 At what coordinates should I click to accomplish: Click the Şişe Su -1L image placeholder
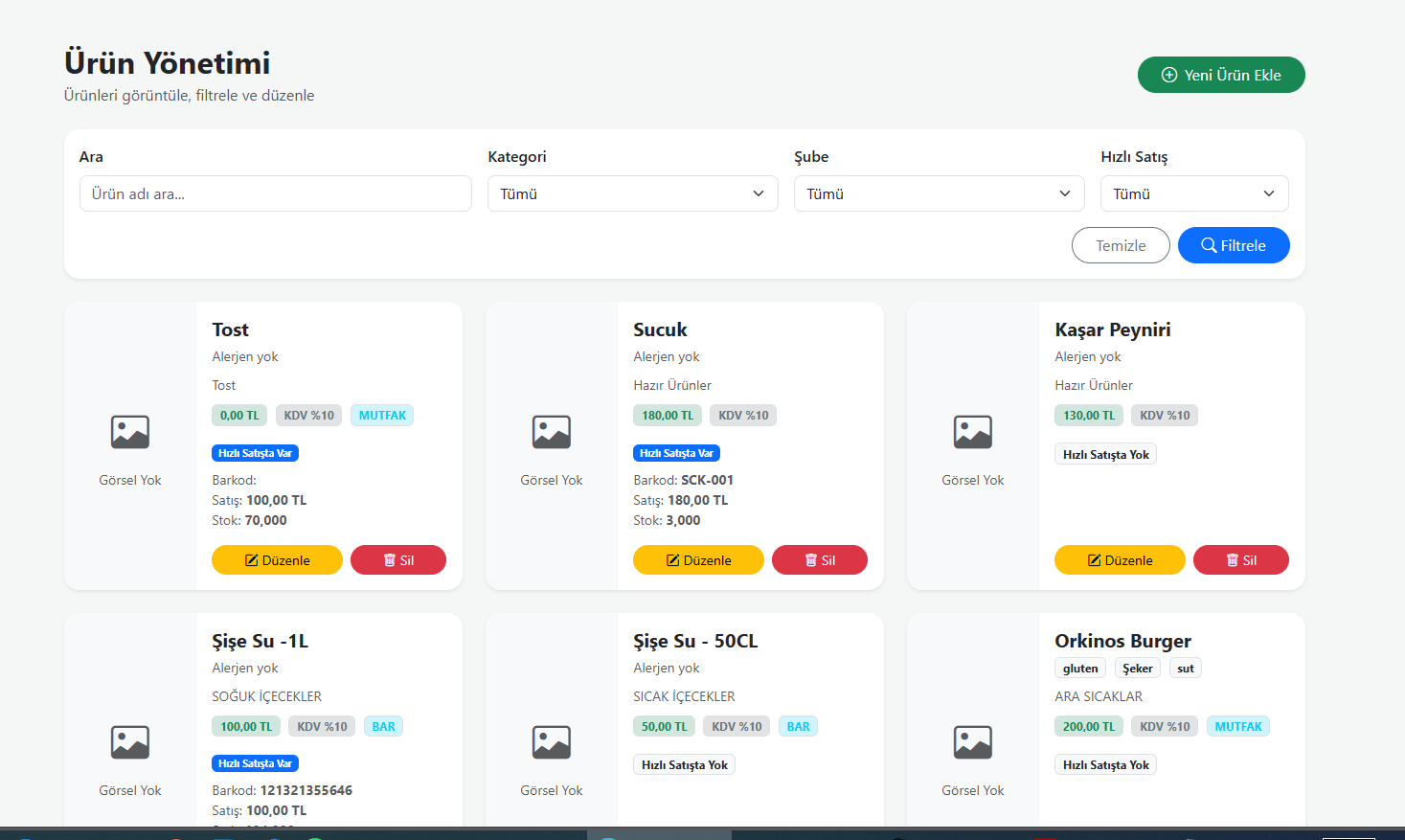point(130,742)
